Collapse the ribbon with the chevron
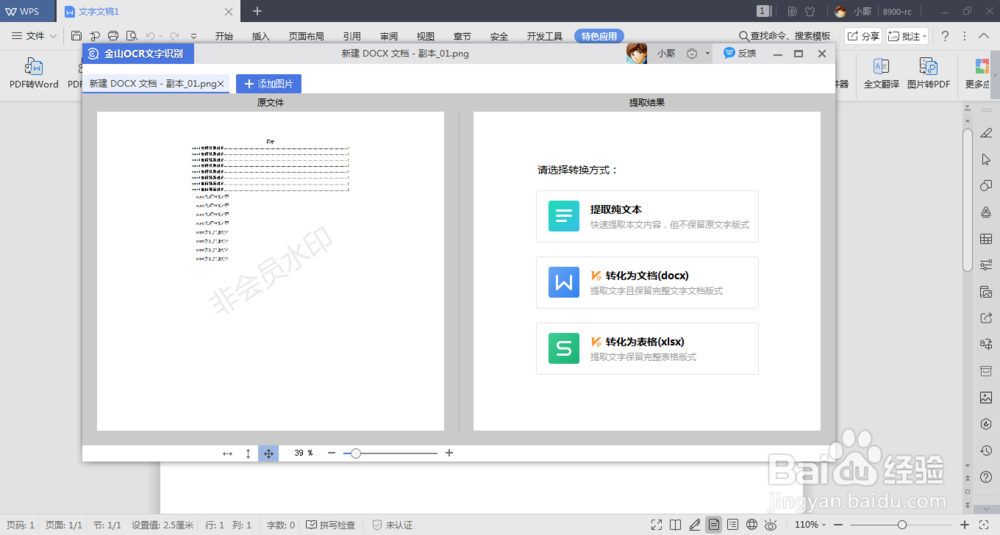This screenshot has height=535, width=1000. 983,36
